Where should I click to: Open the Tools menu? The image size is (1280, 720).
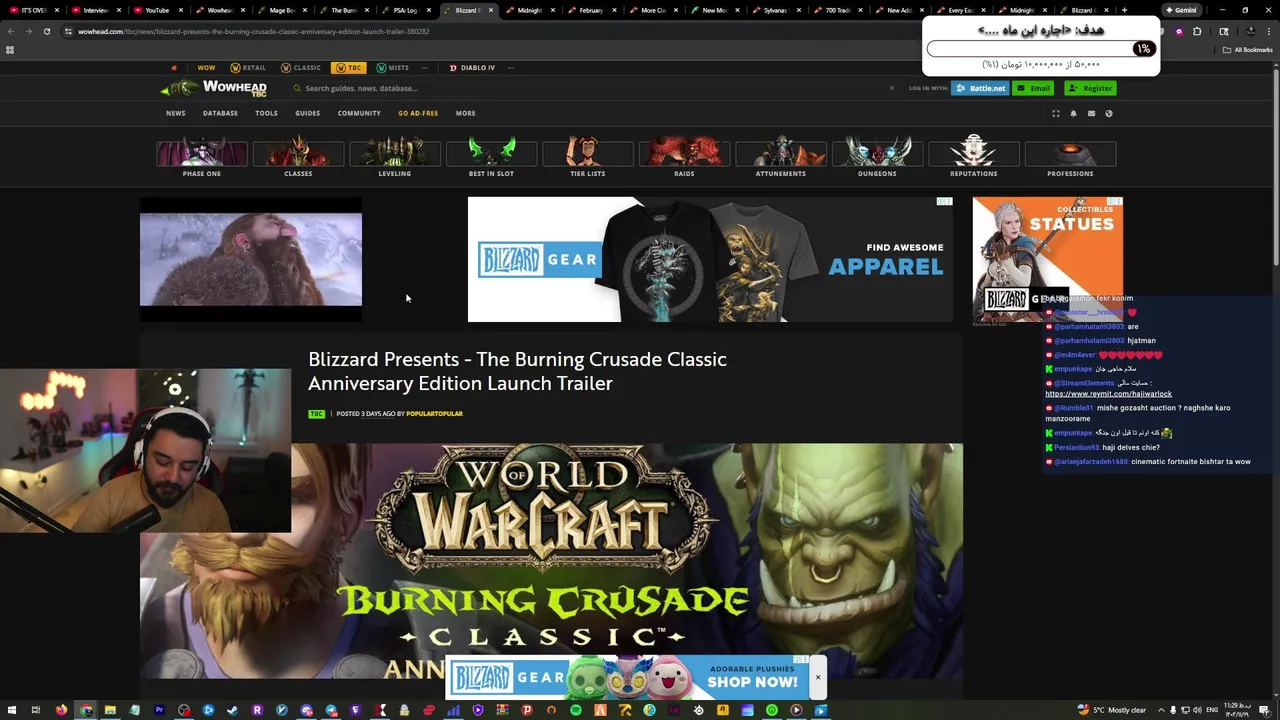(x=266, y=113)
